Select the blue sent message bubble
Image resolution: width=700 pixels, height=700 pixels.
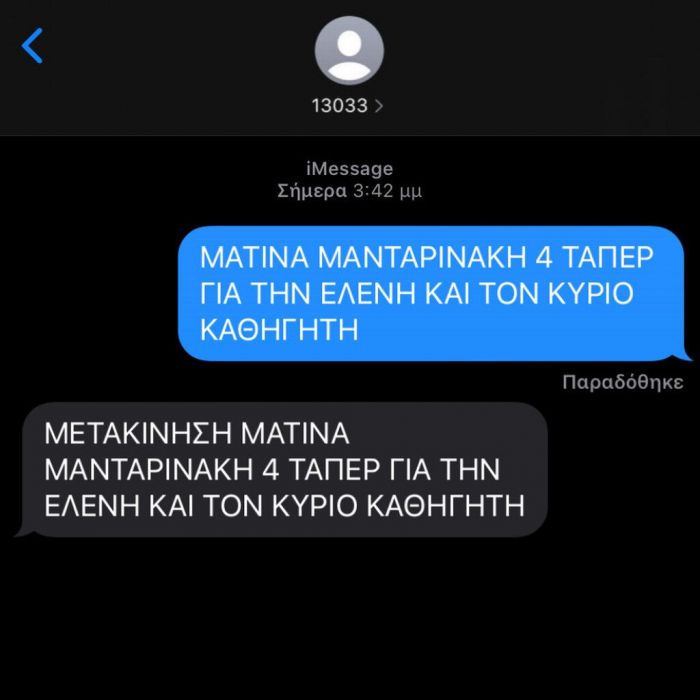431,293
